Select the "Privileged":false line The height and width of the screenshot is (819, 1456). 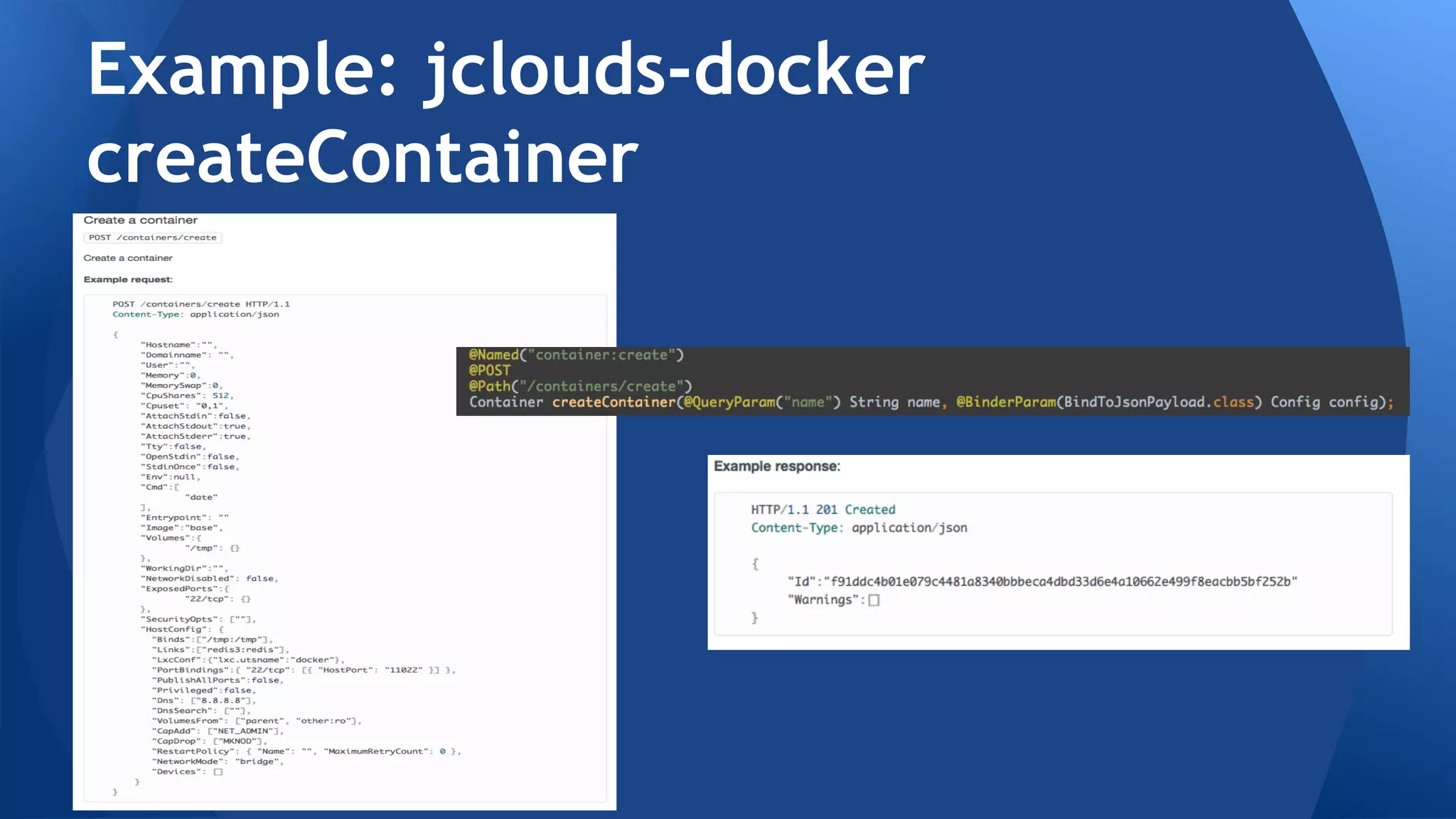[x=204, y=690]
